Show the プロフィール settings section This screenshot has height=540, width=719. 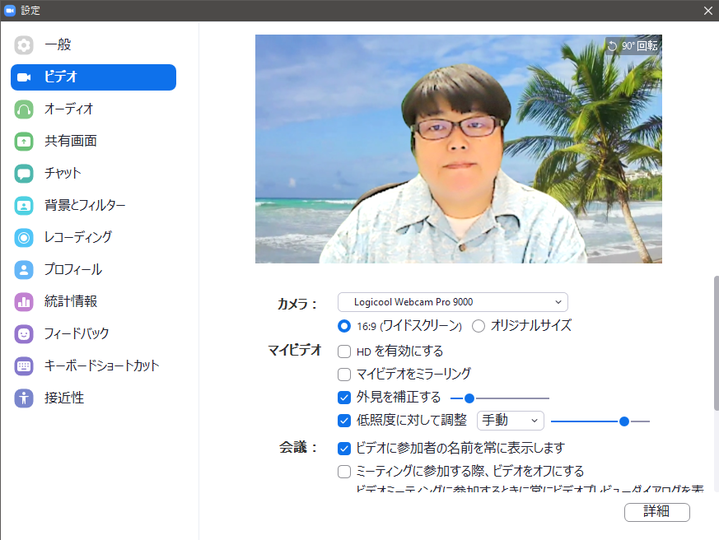tap(93, 270)
